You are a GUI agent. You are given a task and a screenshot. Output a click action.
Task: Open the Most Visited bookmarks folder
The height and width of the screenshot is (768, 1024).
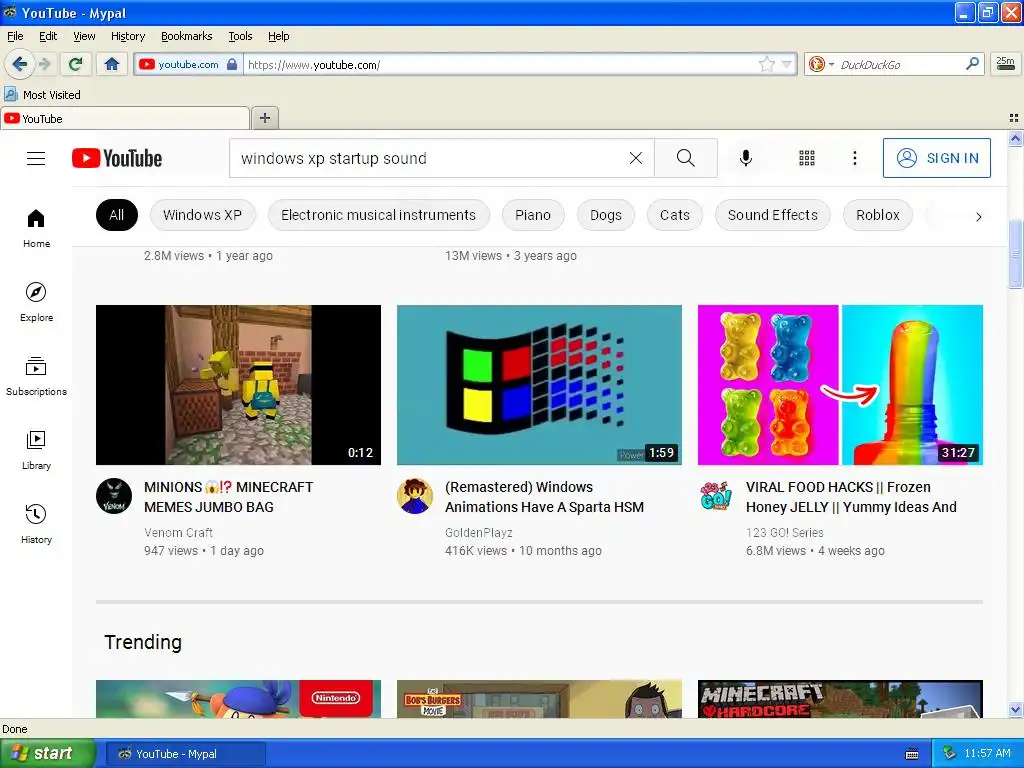tap(43, 95)
